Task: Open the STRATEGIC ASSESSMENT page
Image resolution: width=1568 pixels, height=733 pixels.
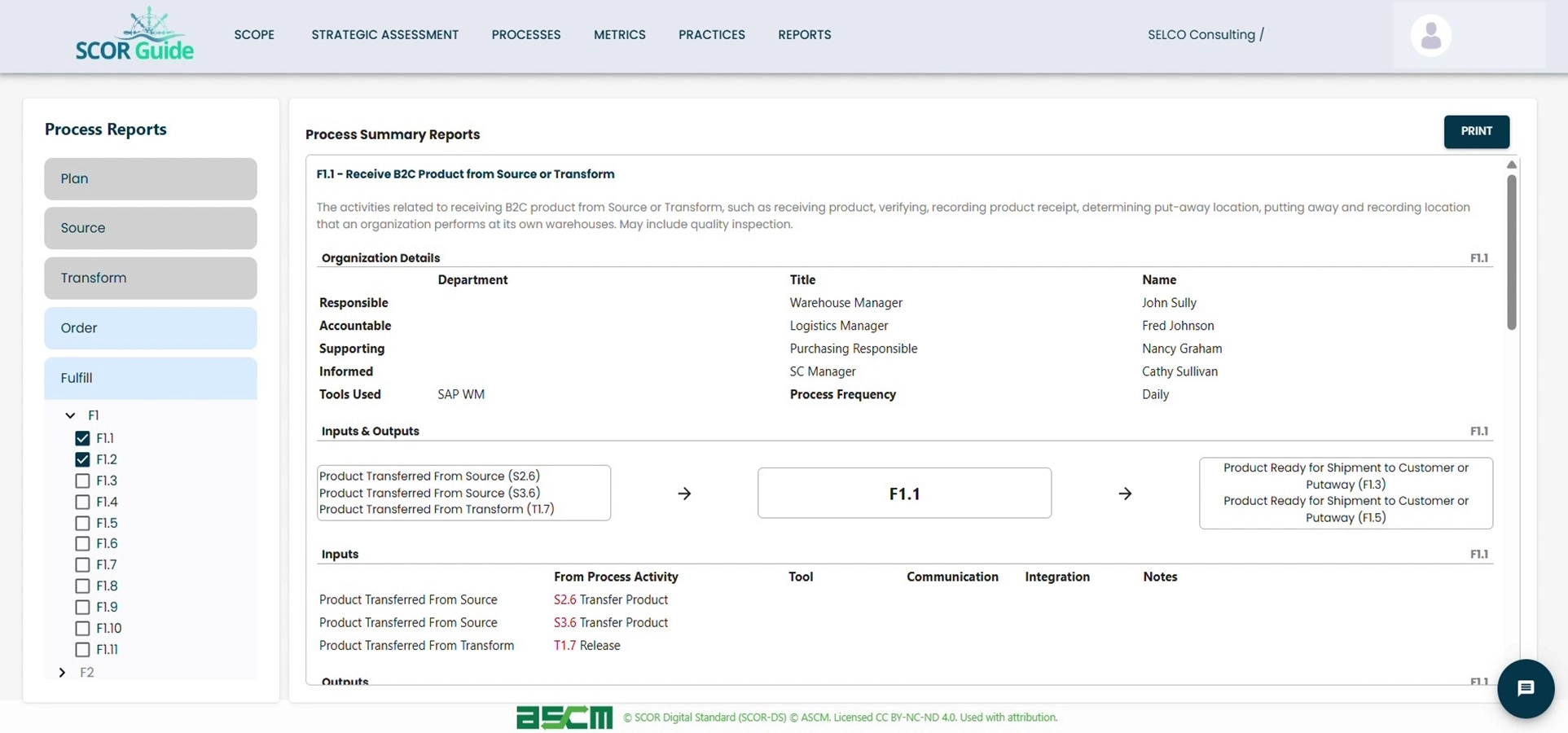Action: 384,34
